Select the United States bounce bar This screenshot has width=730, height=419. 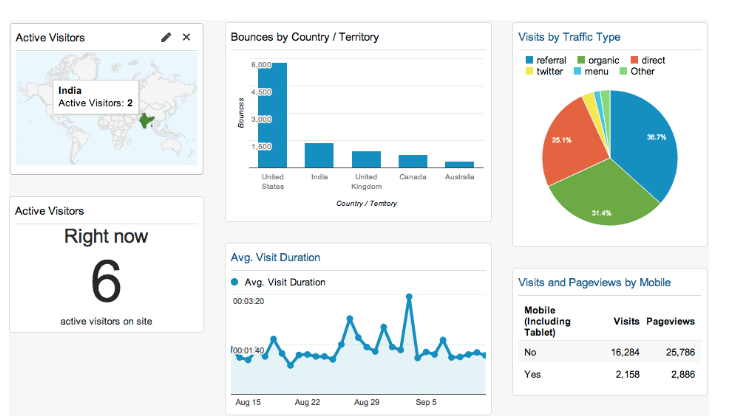[272, 115]
